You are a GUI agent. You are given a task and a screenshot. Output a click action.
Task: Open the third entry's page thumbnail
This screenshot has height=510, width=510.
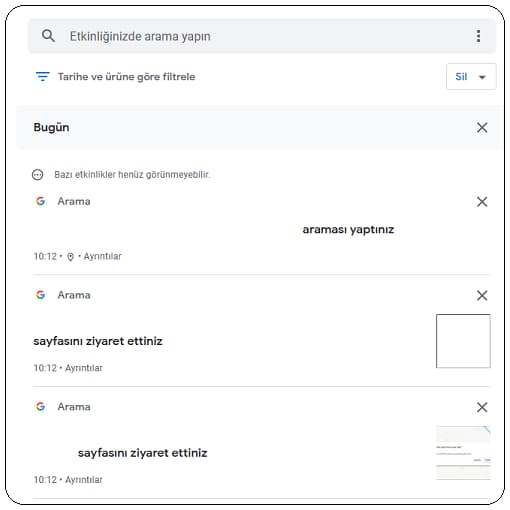463,453
